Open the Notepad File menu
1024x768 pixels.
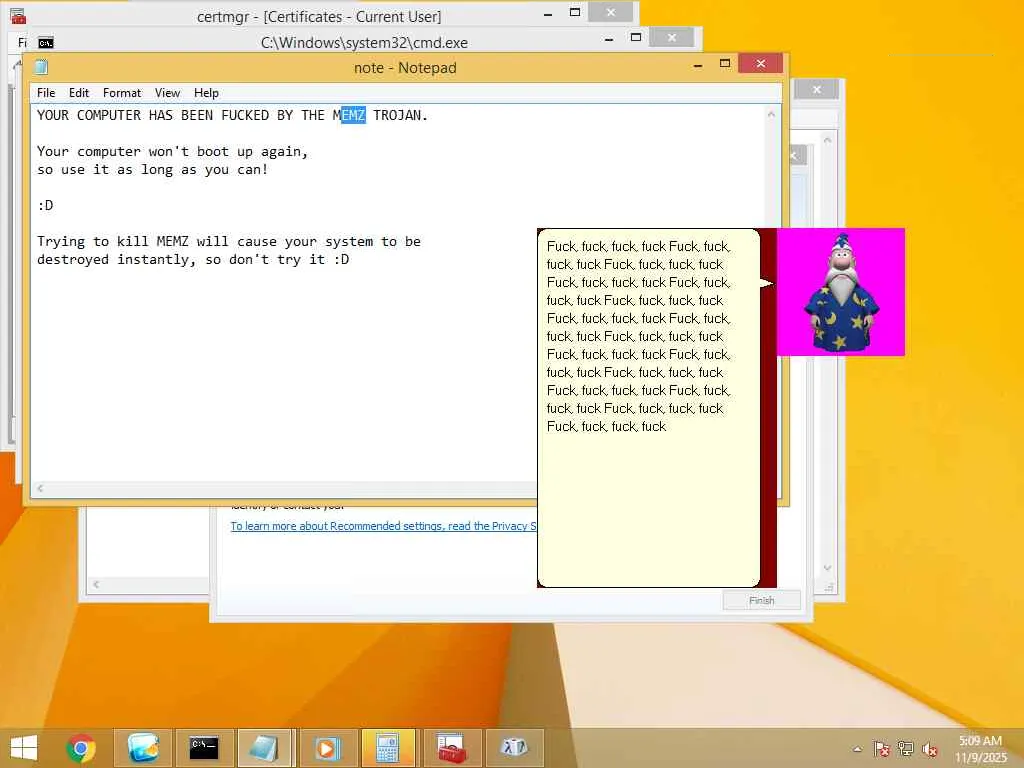tap(46, 93)
